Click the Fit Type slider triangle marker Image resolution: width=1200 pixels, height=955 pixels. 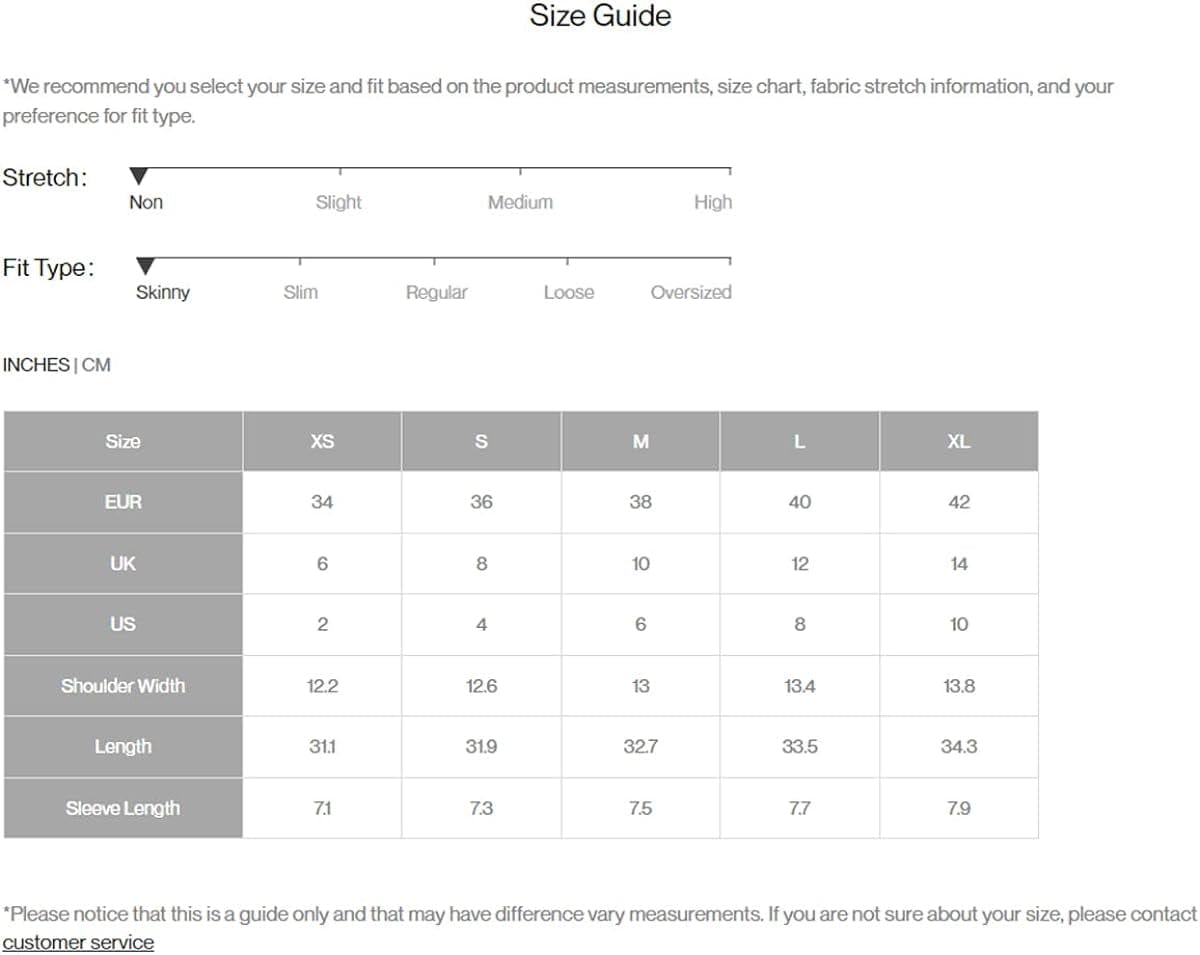pos(146,267)
